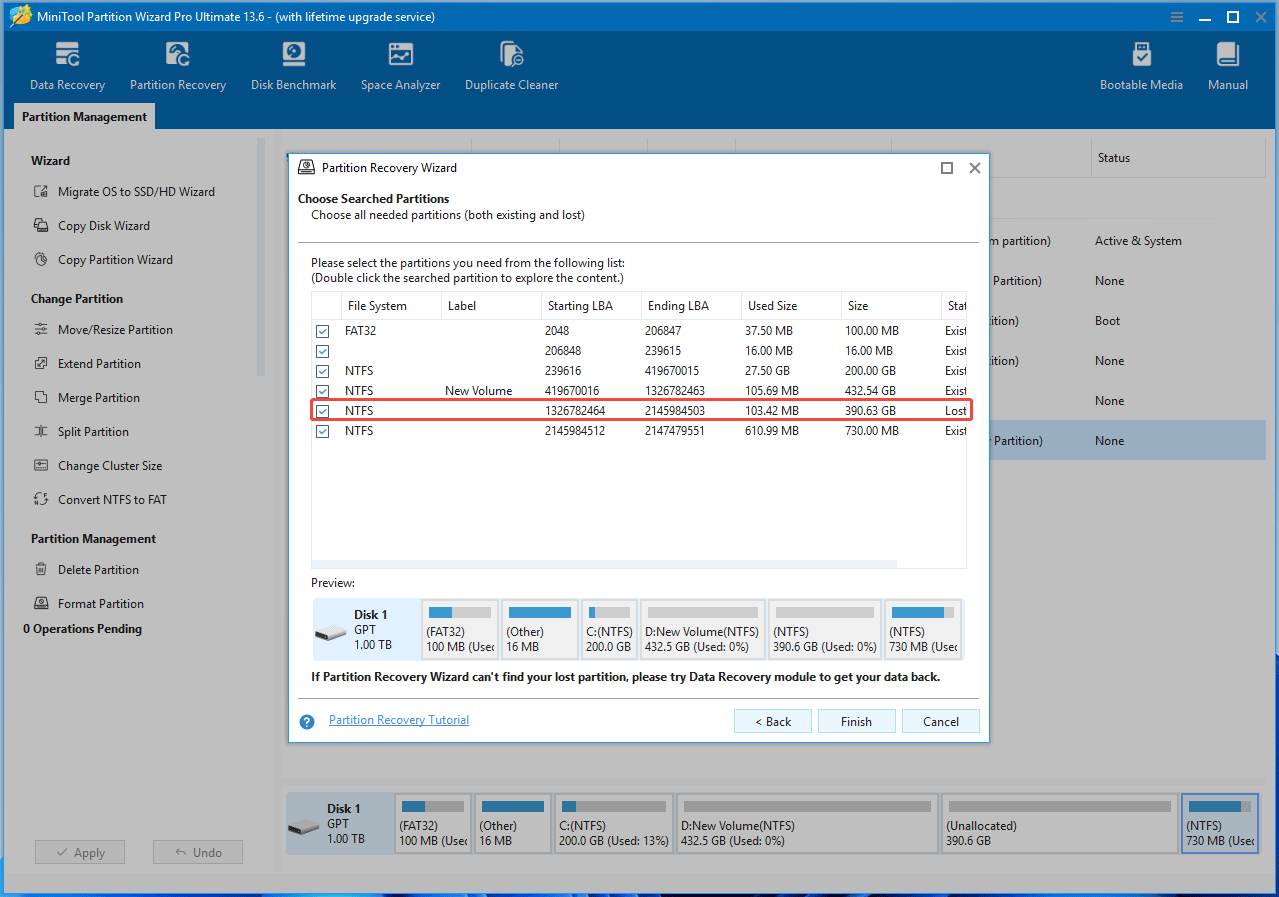The width and height of the screenshot is (1279, 897).
Task: Select the C:(NTFS) block in main disk map
Action: 614,824
